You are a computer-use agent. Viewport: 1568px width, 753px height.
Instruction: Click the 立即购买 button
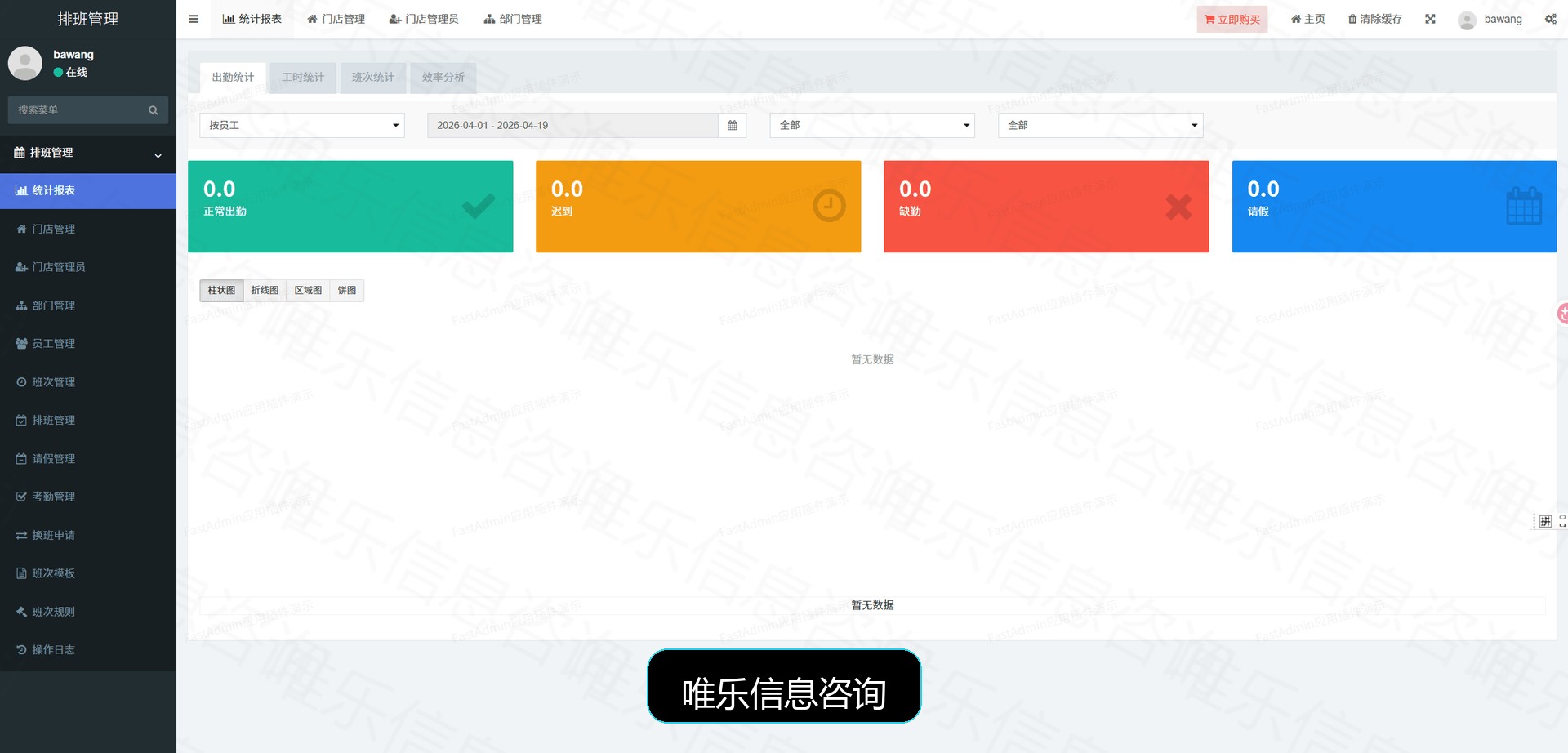1232,20
